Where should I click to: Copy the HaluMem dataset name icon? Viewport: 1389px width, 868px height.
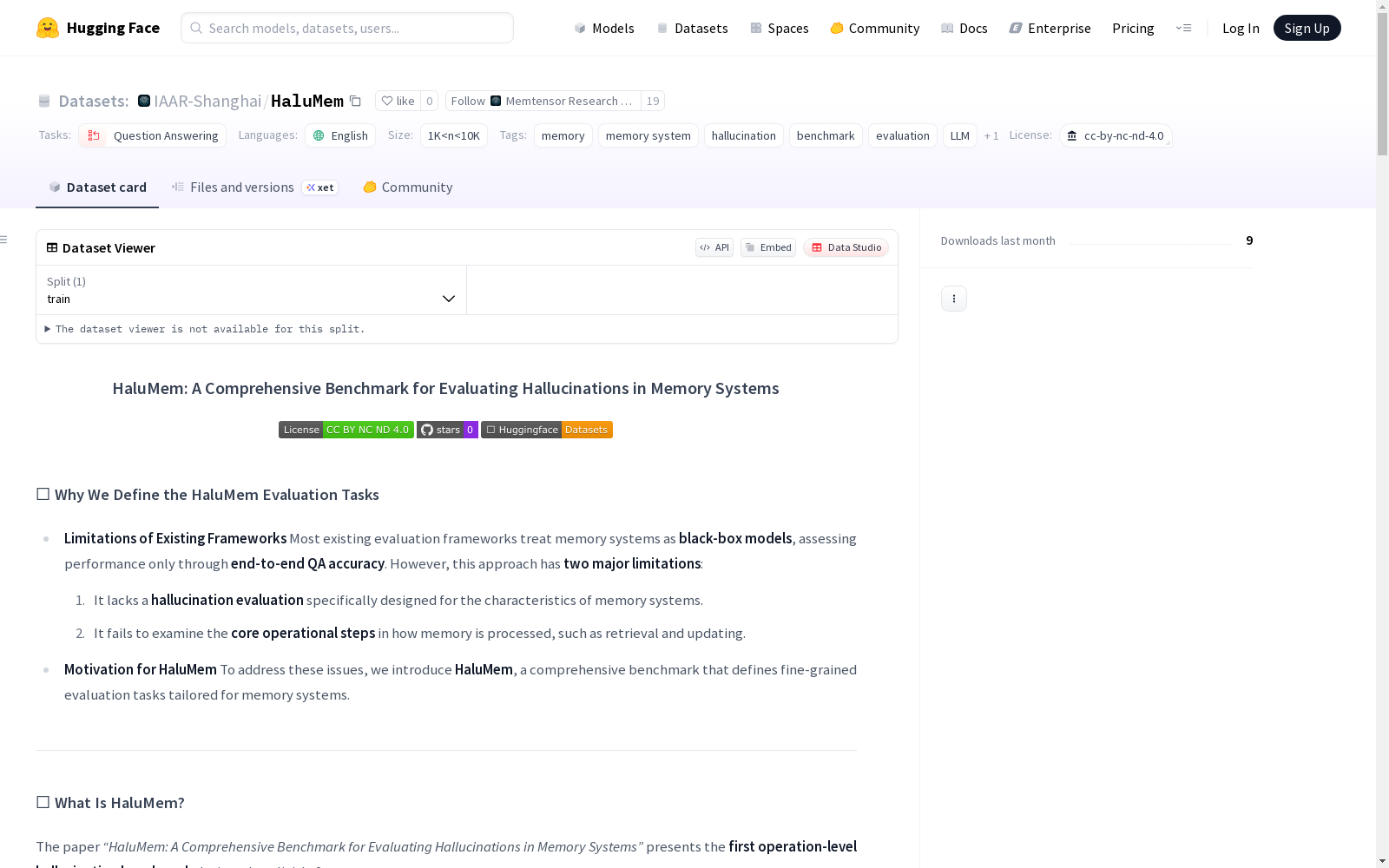click(355, 101)
